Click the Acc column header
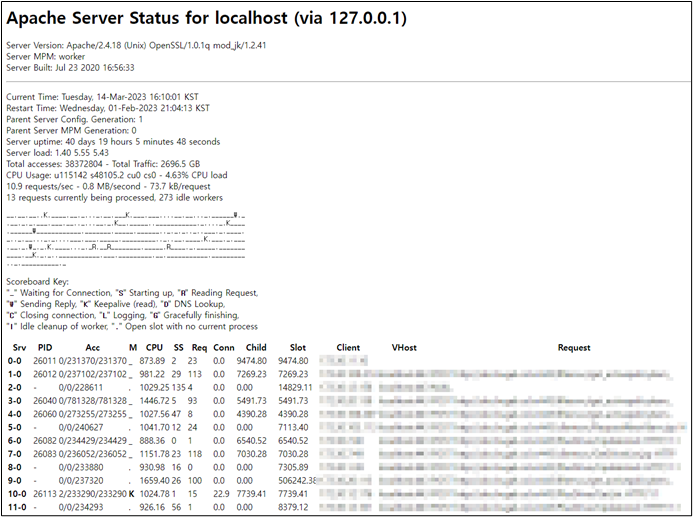The height and width of the screenshot is (517, 693). (92, 348)
